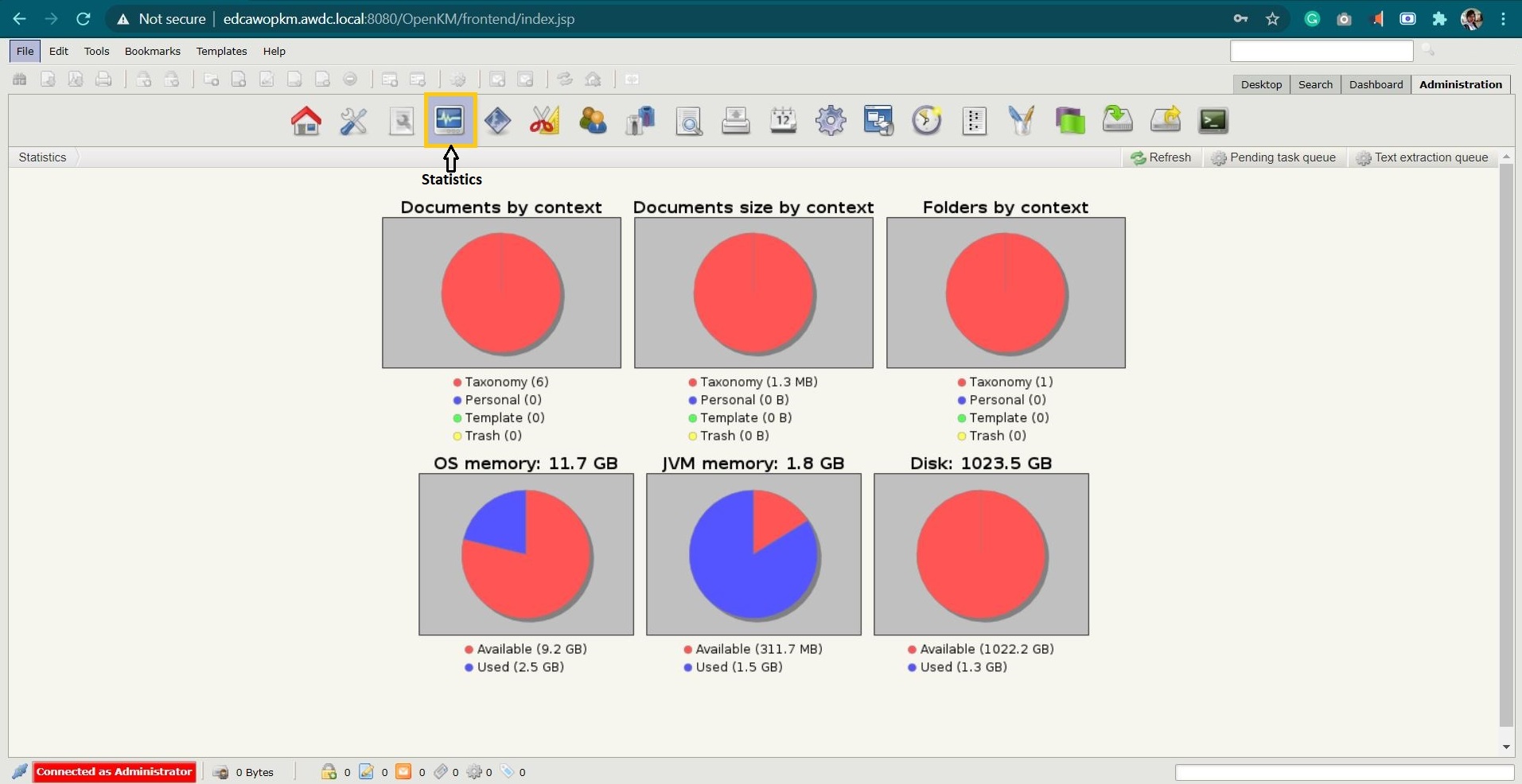Open the admin Home house icon

click(306, 121)
